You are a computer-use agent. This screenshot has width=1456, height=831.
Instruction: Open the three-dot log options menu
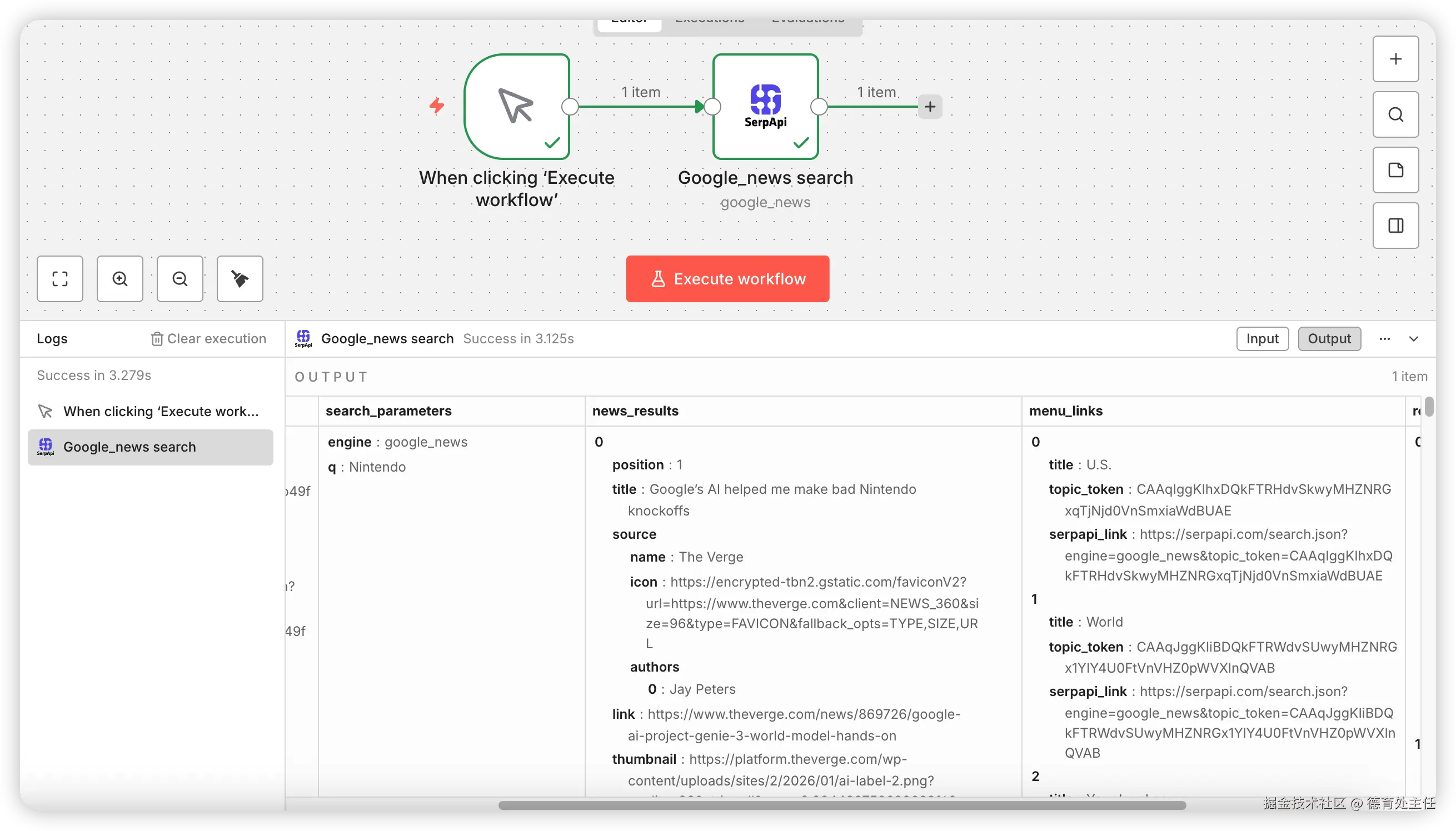coord(1384,338)
